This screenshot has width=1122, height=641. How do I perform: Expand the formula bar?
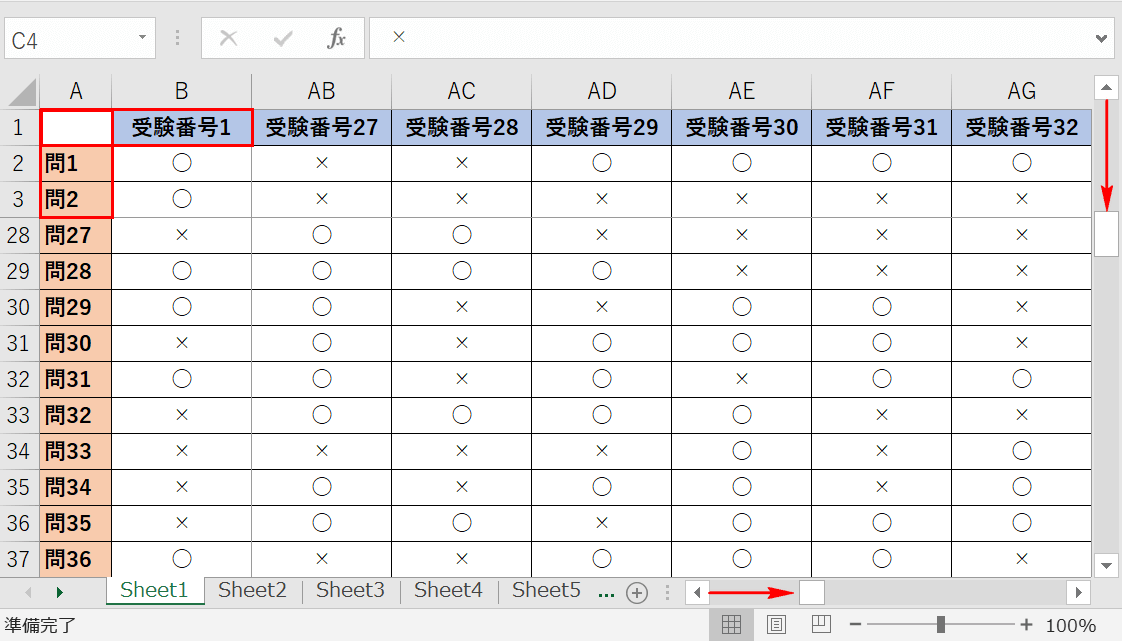click(x=1102, y=39)
